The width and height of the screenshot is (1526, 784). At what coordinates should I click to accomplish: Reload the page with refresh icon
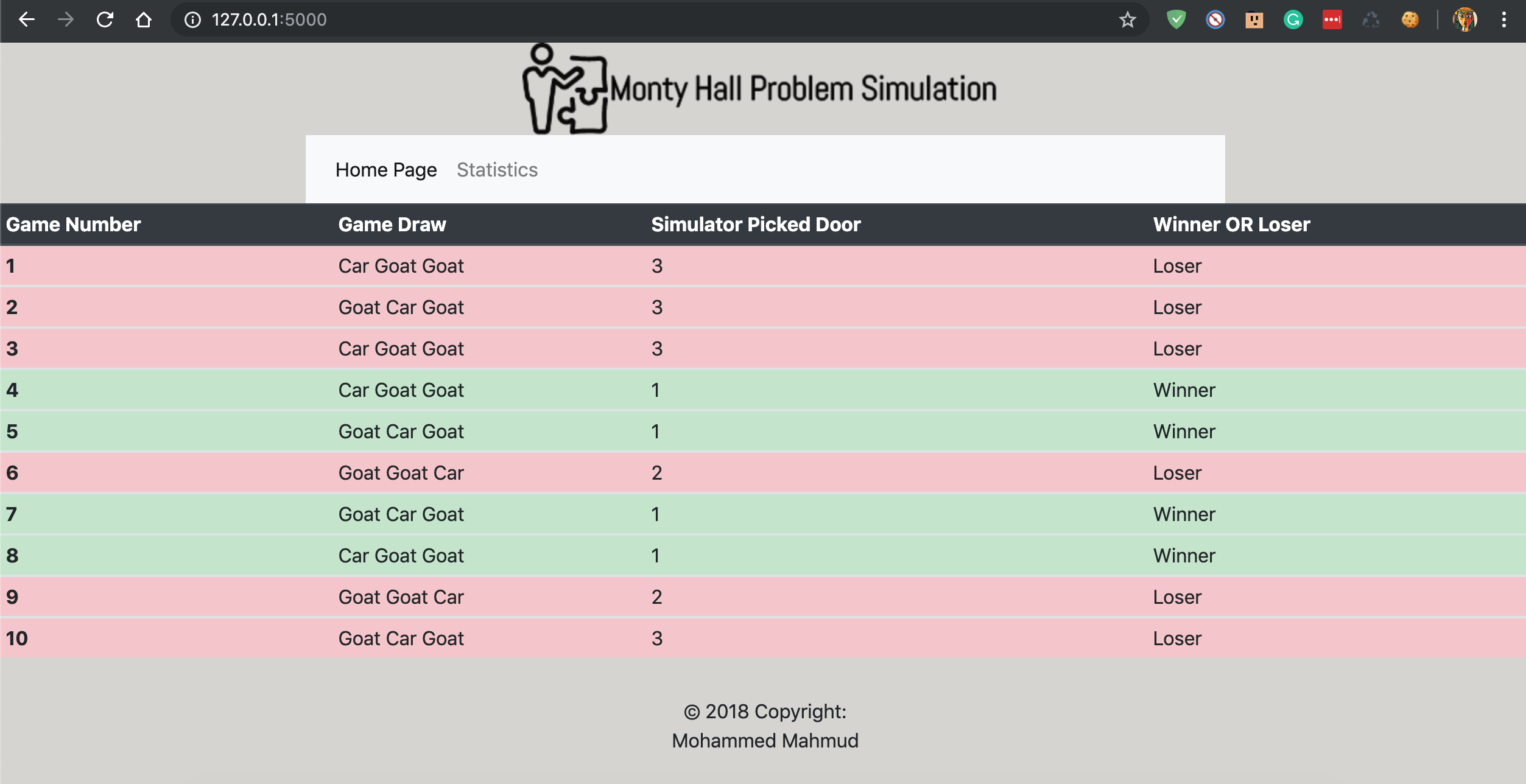(105, 20)
